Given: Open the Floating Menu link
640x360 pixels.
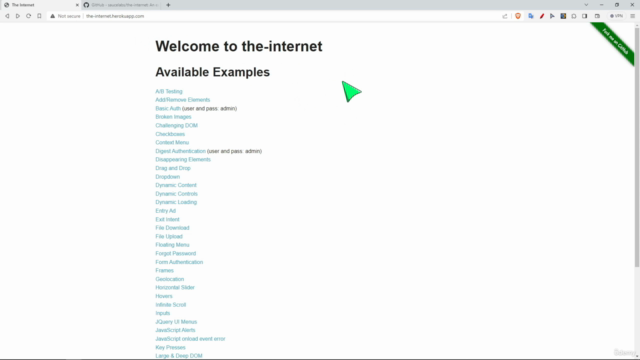Looking at the screenshot, I should point(172,245).
